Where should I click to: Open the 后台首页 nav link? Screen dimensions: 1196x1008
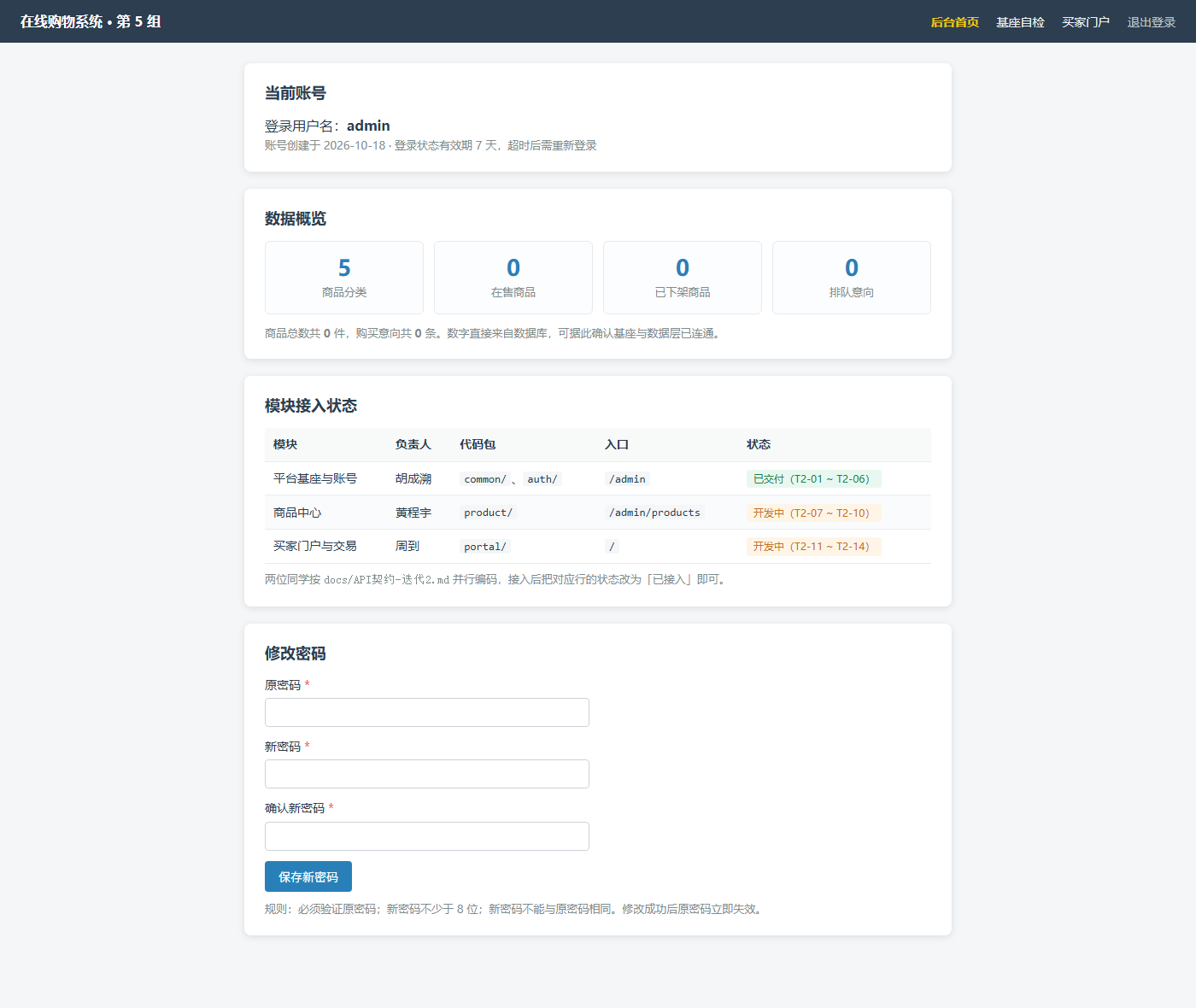(x=954, y=22)
